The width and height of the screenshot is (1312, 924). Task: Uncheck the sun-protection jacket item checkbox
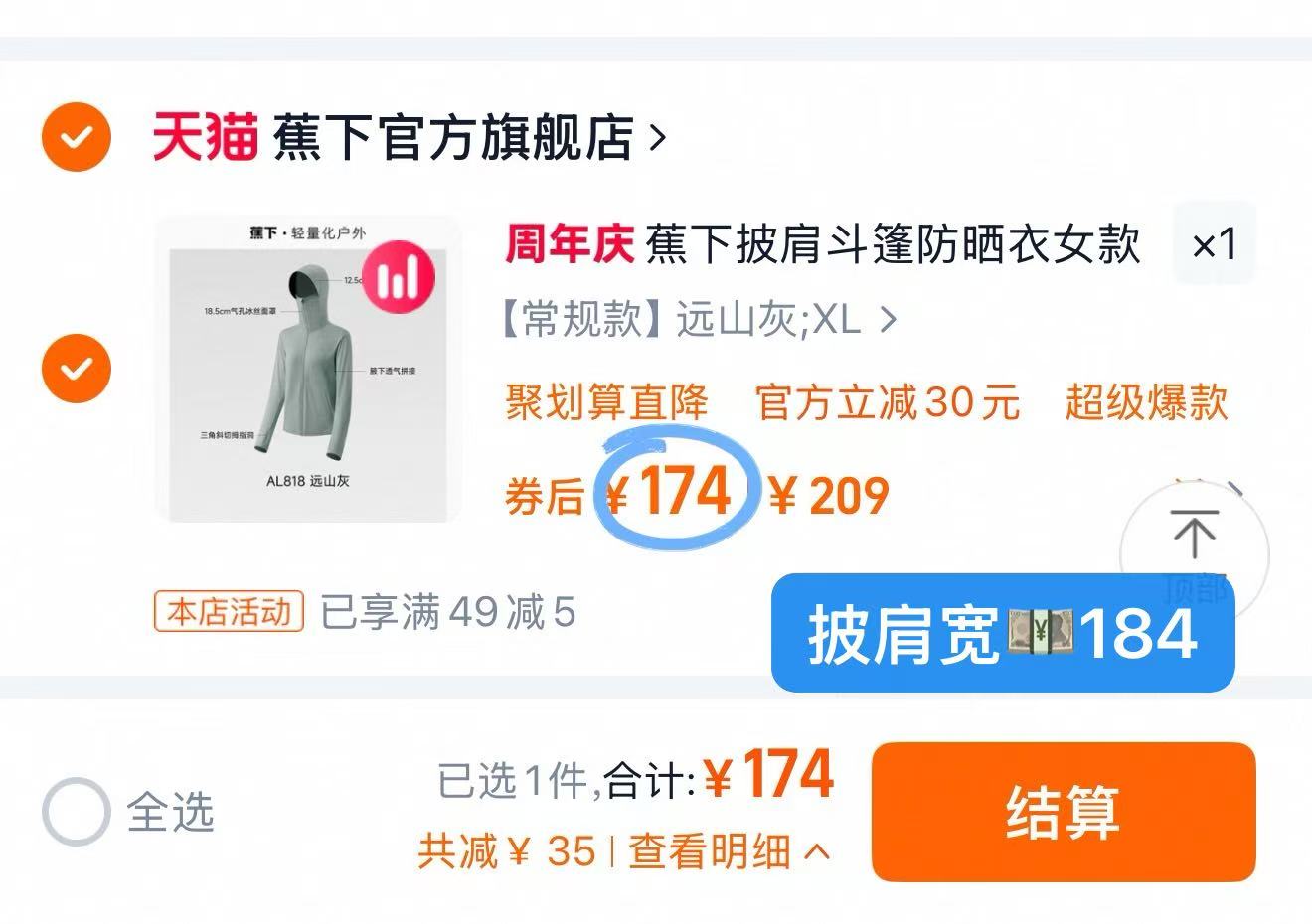[77, 369]
